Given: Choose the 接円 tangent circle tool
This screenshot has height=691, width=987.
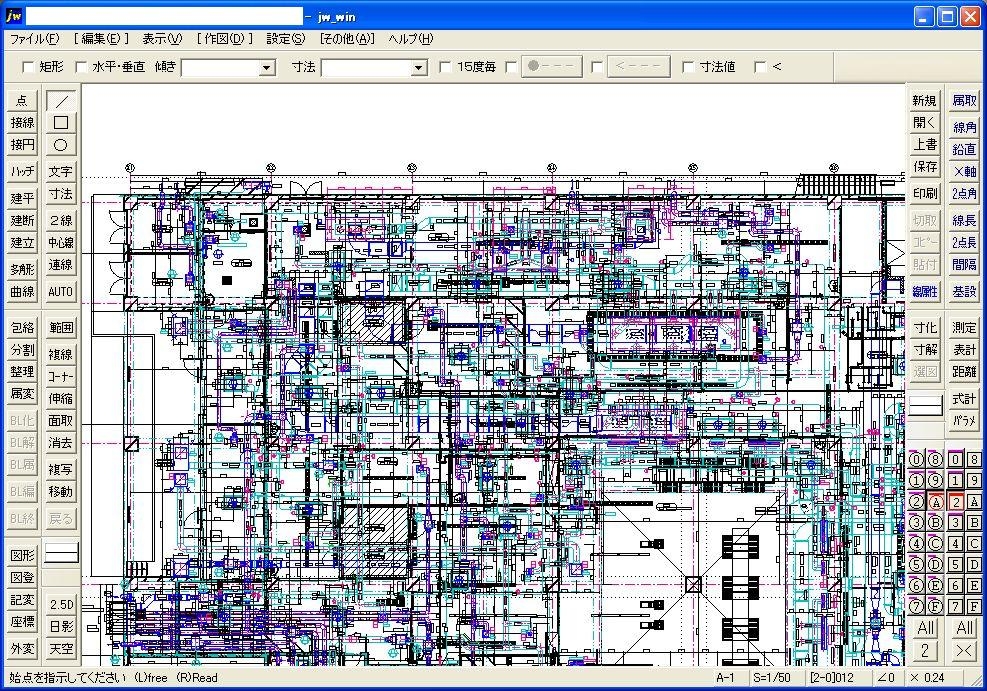Looking at the screenshot, I should 22,145.
